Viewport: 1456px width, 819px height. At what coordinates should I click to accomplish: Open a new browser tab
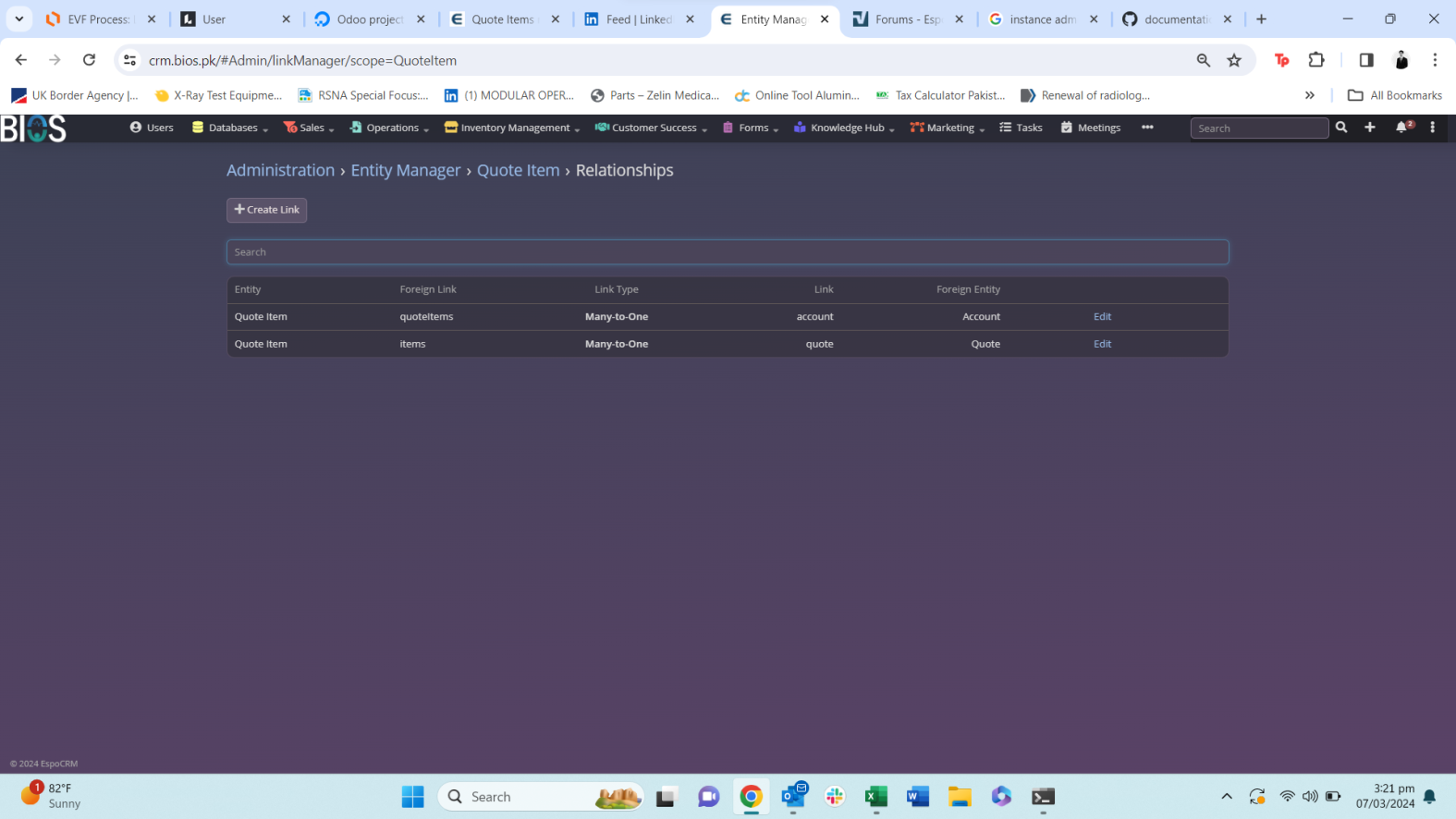(x=1261, y=19)
